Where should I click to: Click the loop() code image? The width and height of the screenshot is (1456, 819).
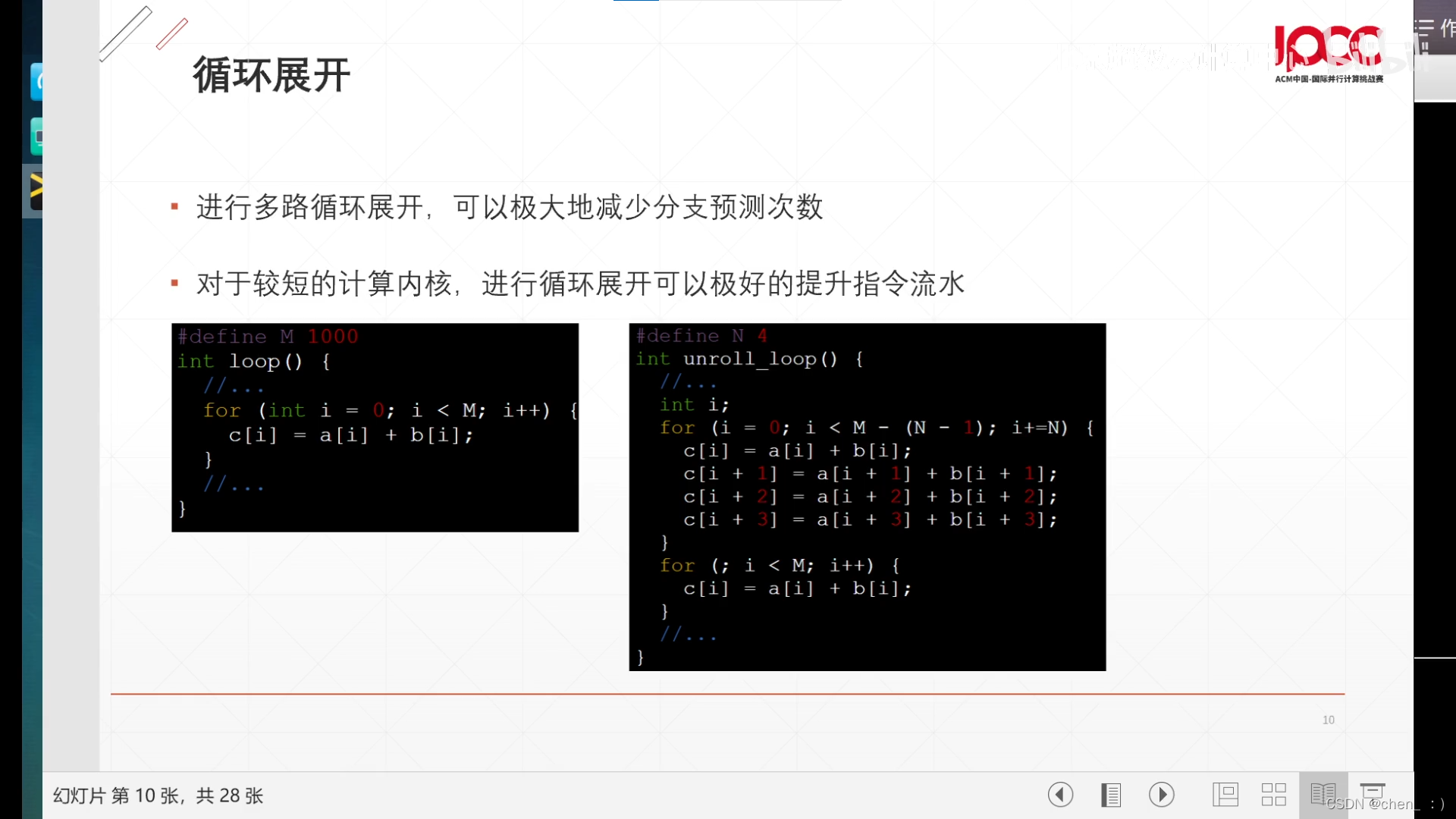click(375, 428)
